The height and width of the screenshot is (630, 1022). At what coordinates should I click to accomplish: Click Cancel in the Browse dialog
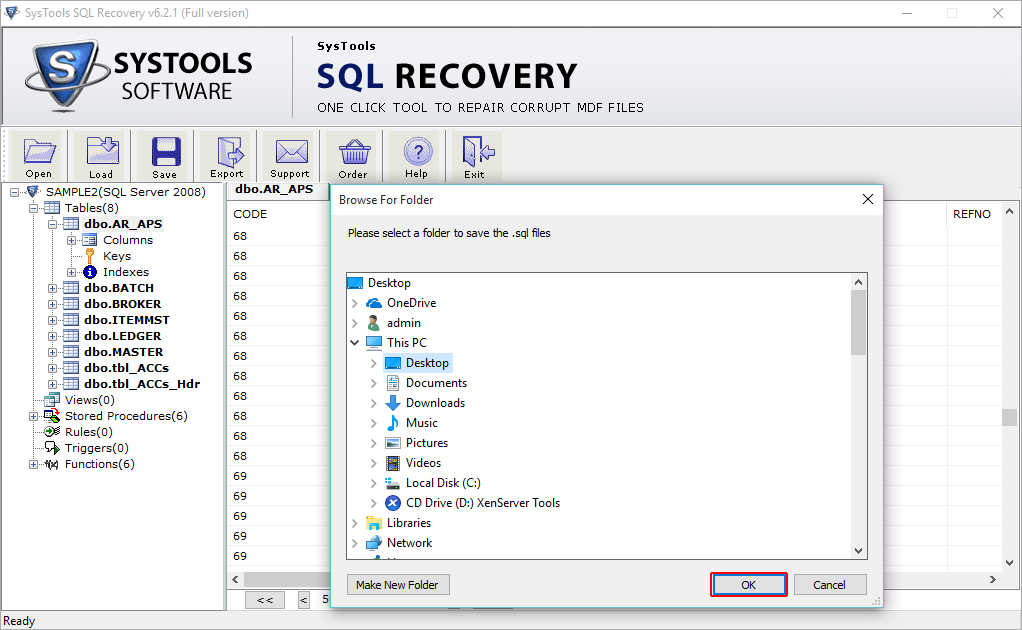(830, 584)
